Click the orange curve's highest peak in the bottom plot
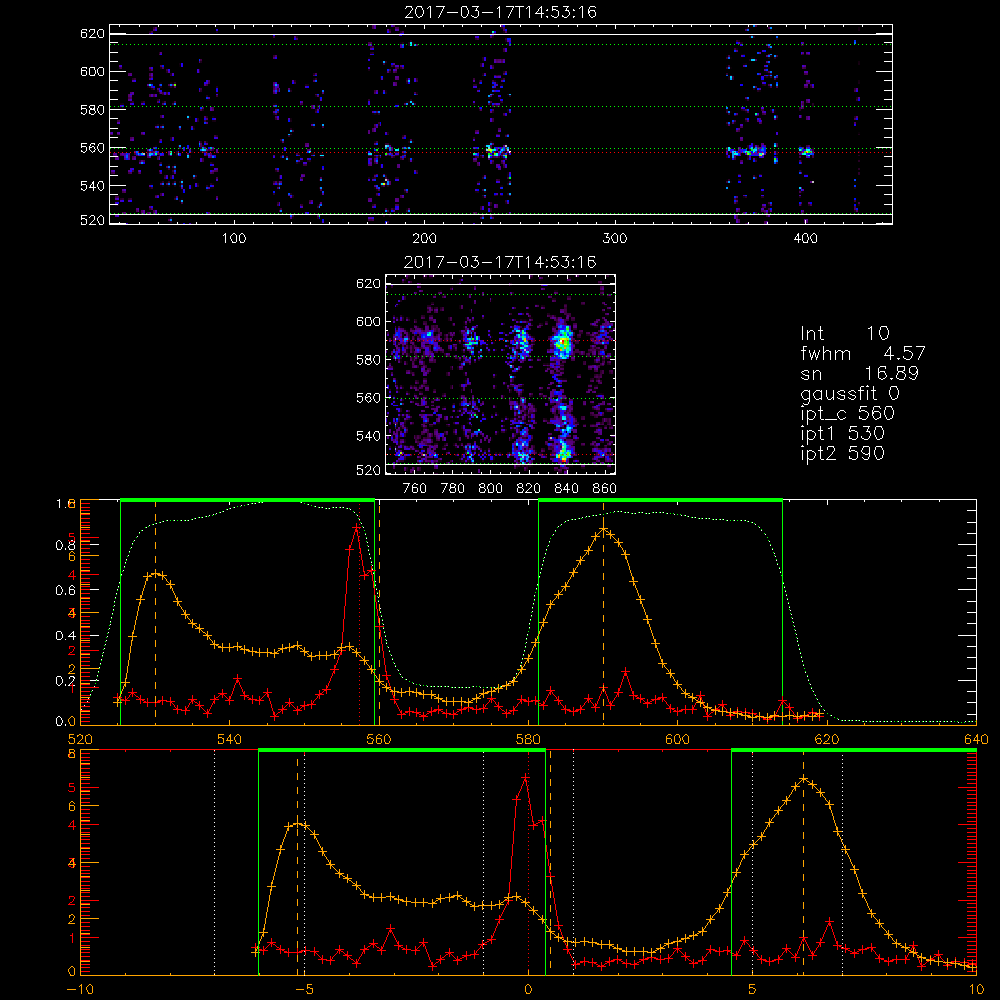 pyautogui.click(x=804, y=778)
